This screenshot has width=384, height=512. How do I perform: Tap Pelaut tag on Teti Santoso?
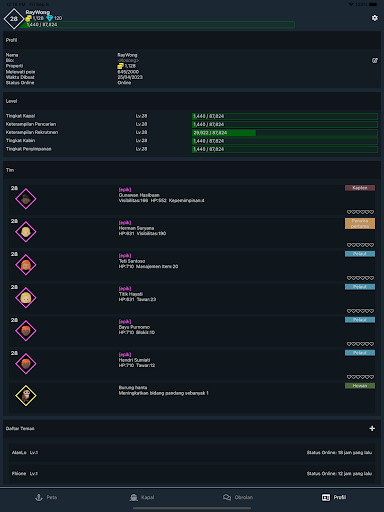click(x=360, y=254)
